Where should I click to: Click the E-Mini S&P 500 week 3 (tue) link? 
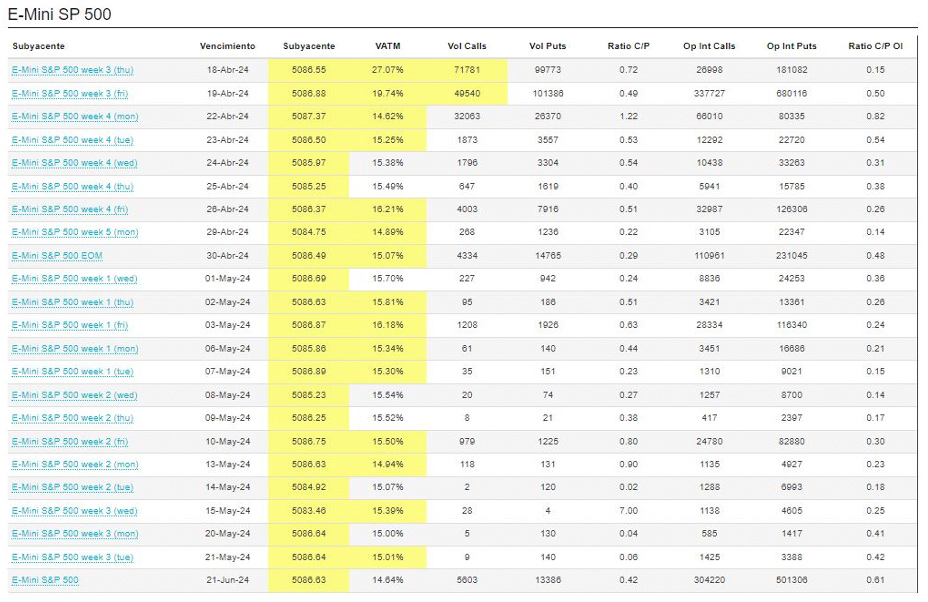[71, 558]
